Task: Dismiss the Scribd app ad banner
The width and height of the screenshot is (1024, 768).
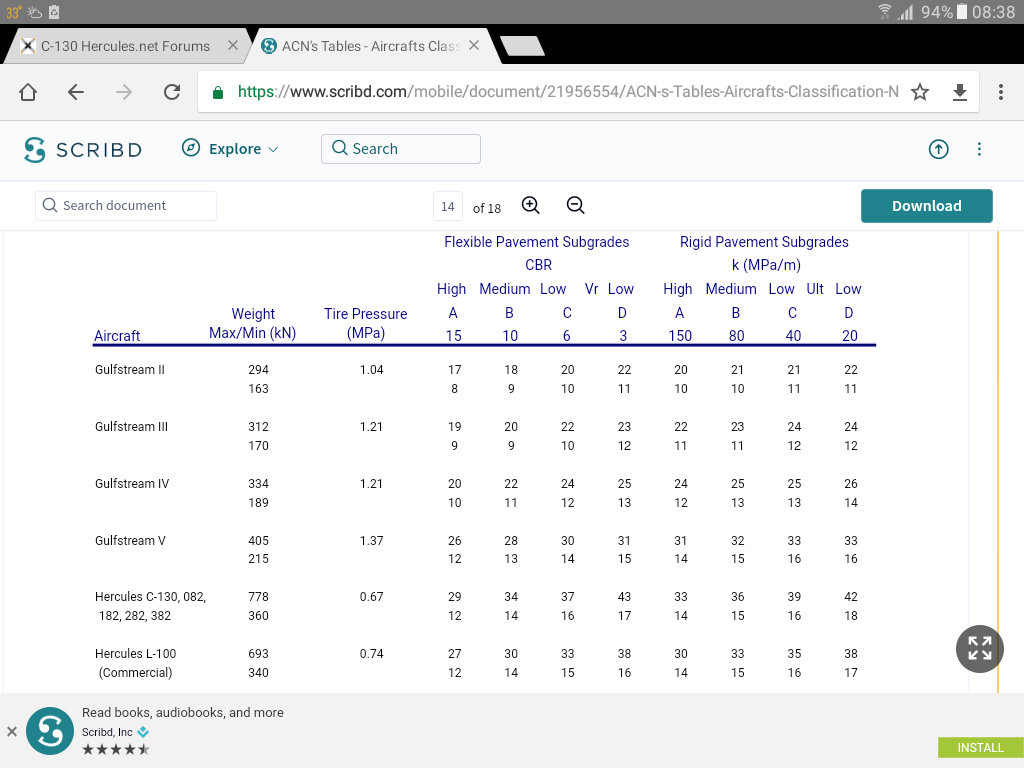Action: (x=12, y=731)
